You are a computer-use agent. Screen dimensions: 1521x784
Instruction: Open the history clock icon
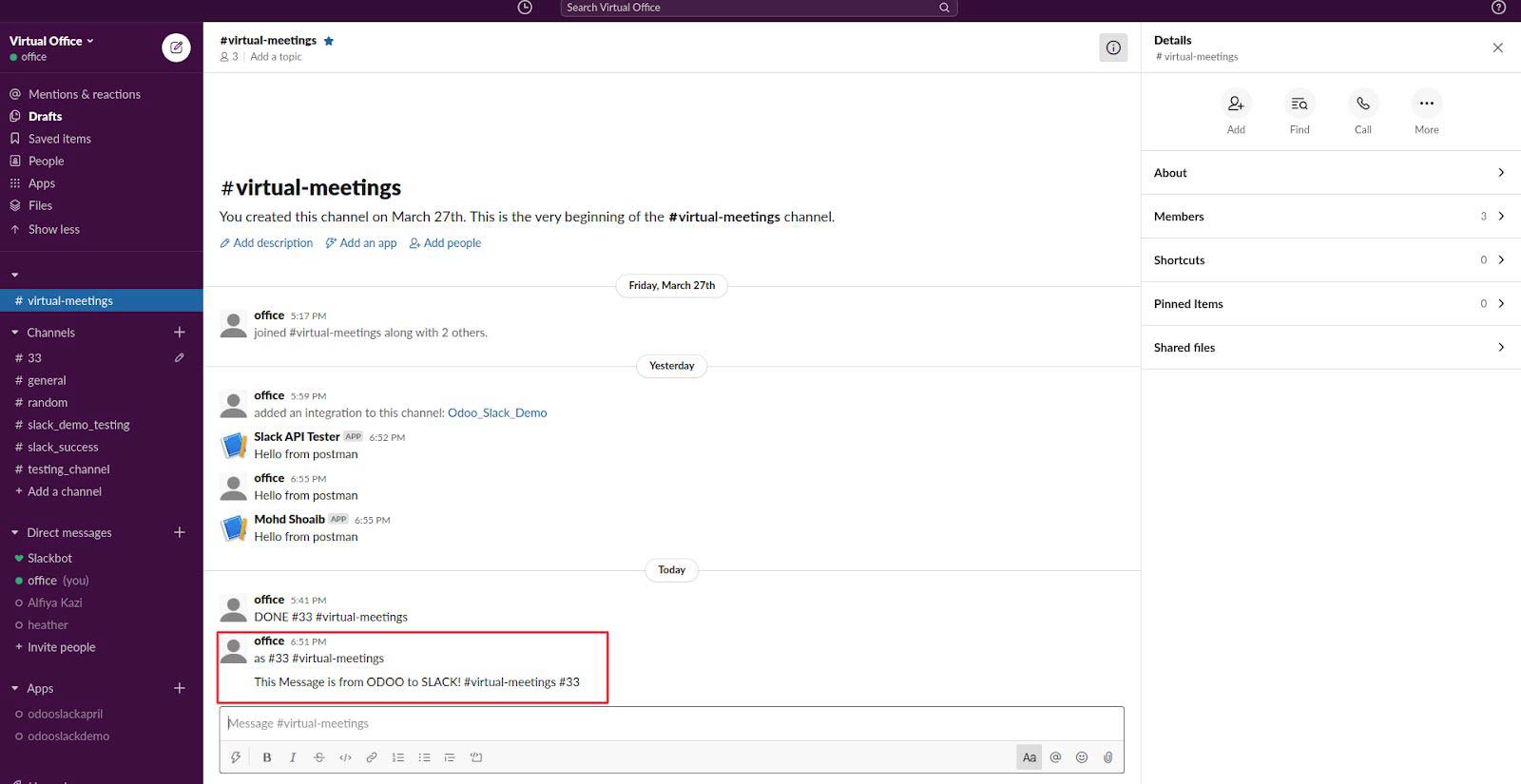[525, 8]
